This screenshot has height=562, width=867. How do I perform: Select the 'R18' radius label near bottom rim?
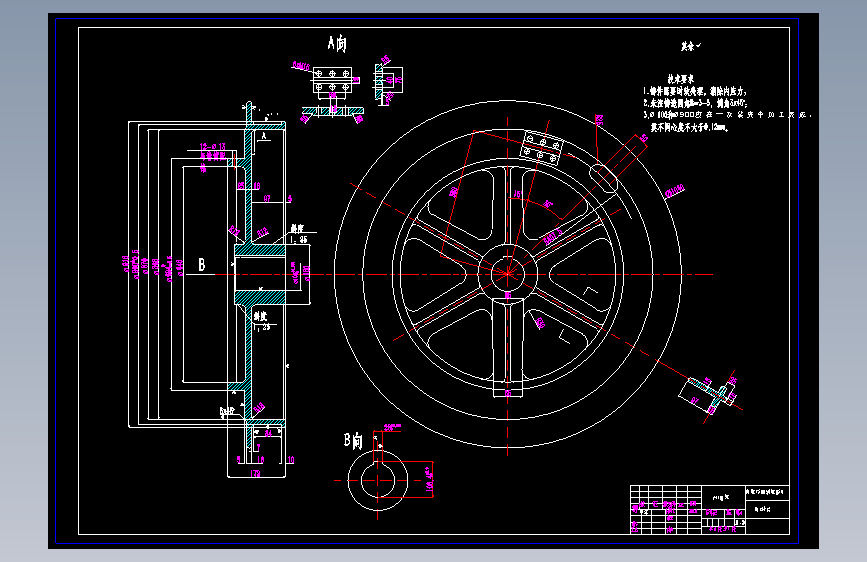(259, 409)
